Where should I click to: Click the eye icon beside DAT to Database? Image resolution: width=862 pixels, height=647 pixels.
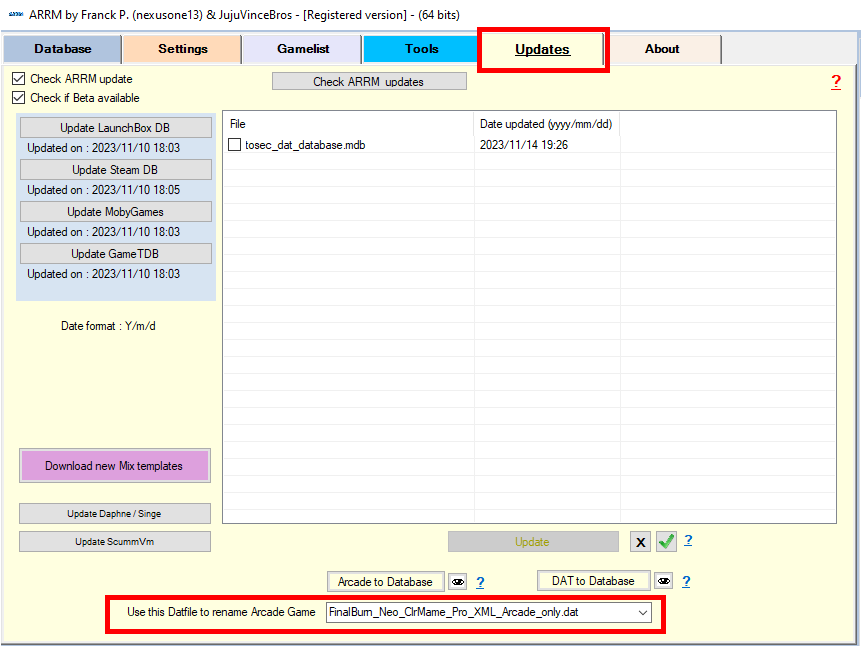[663, 581]
